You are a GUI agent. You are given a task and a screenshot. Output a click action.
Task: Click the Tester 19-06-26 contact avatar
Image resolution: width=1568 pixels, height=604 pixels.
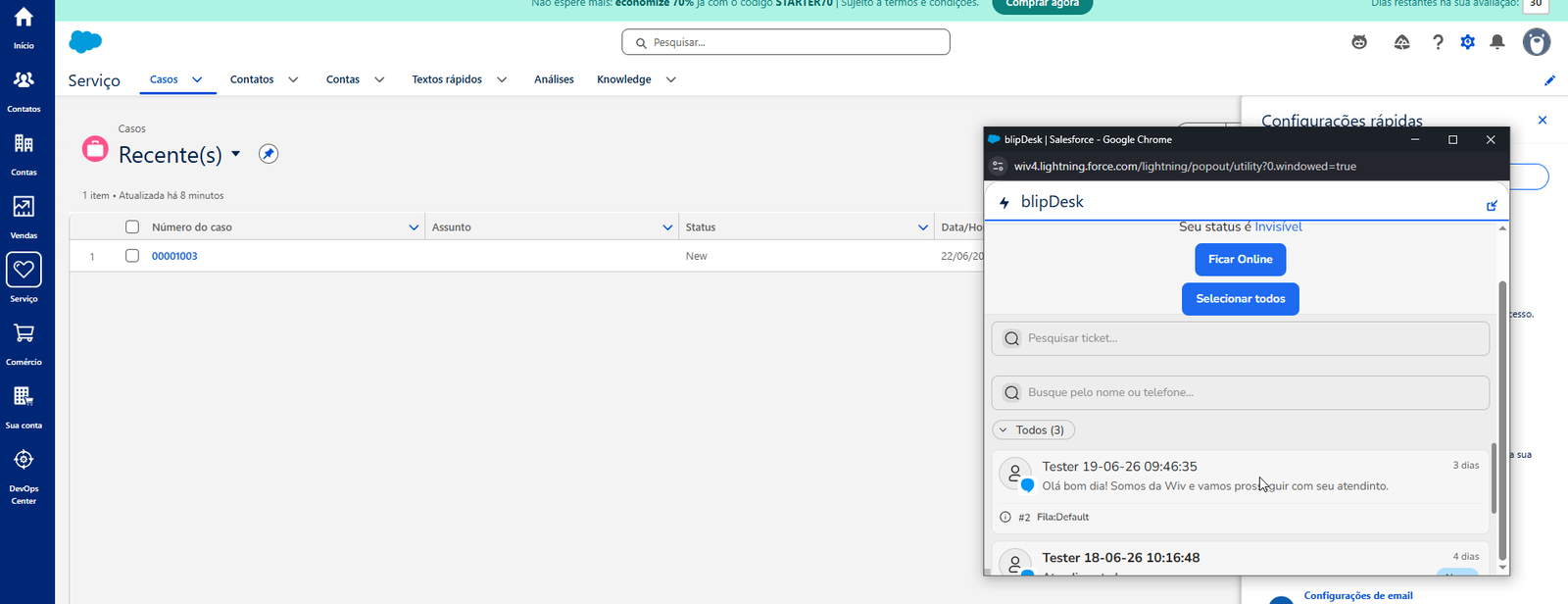click(1015, 474)
